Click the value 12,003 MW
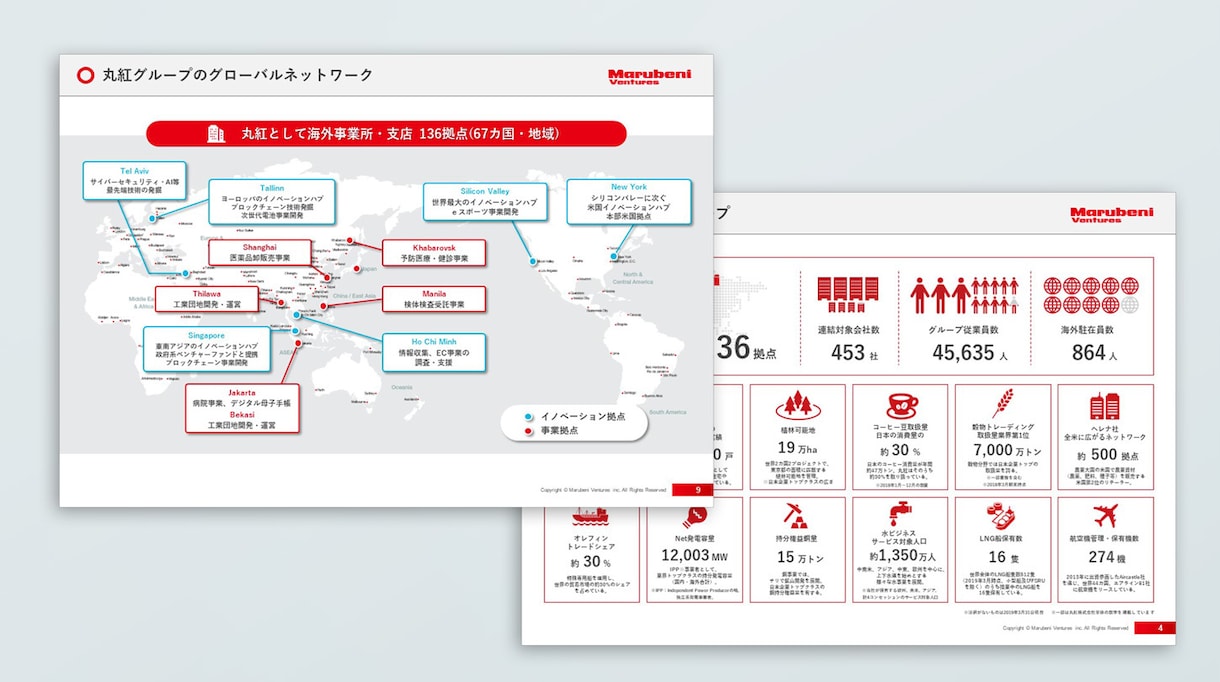 pyautogui.click(x=694, y=556)
